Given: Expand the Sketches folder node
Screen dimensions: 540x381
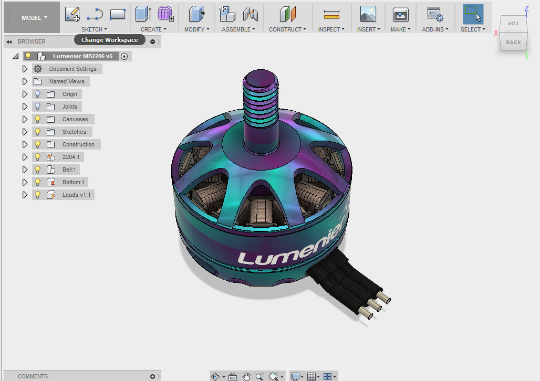Looking at the screenshot, I should [x=24, y=132].
